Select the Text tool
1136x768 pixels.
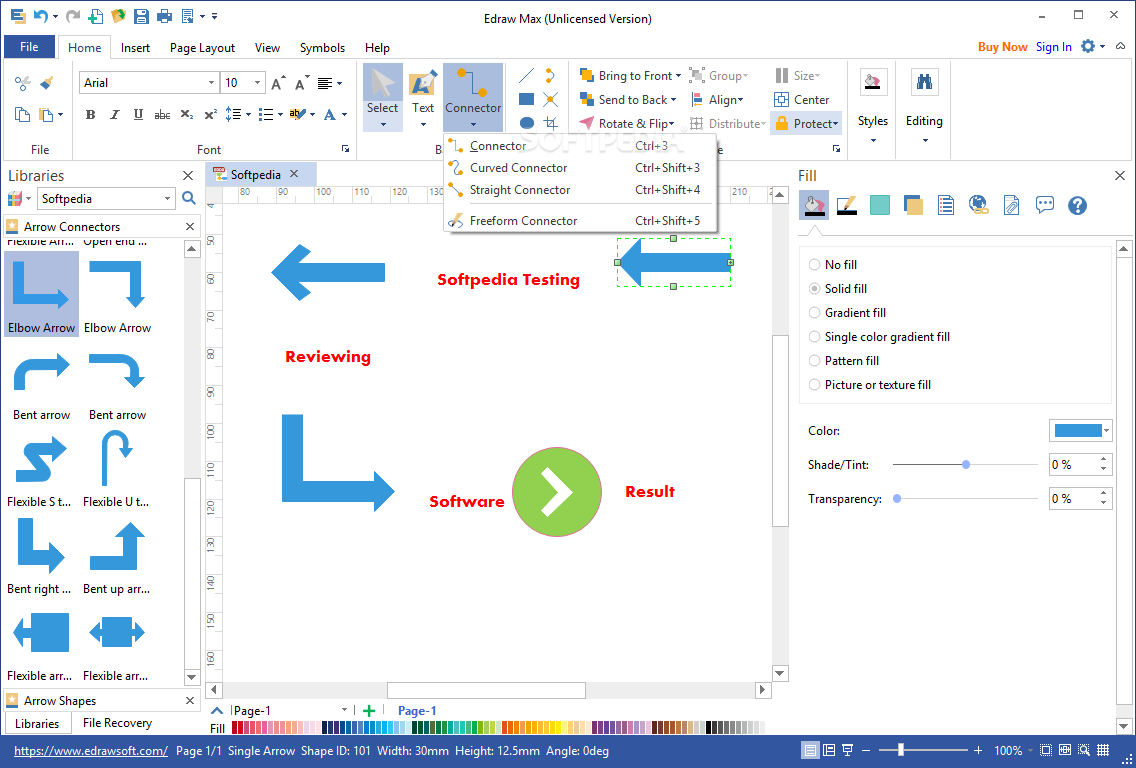point(423,96)
